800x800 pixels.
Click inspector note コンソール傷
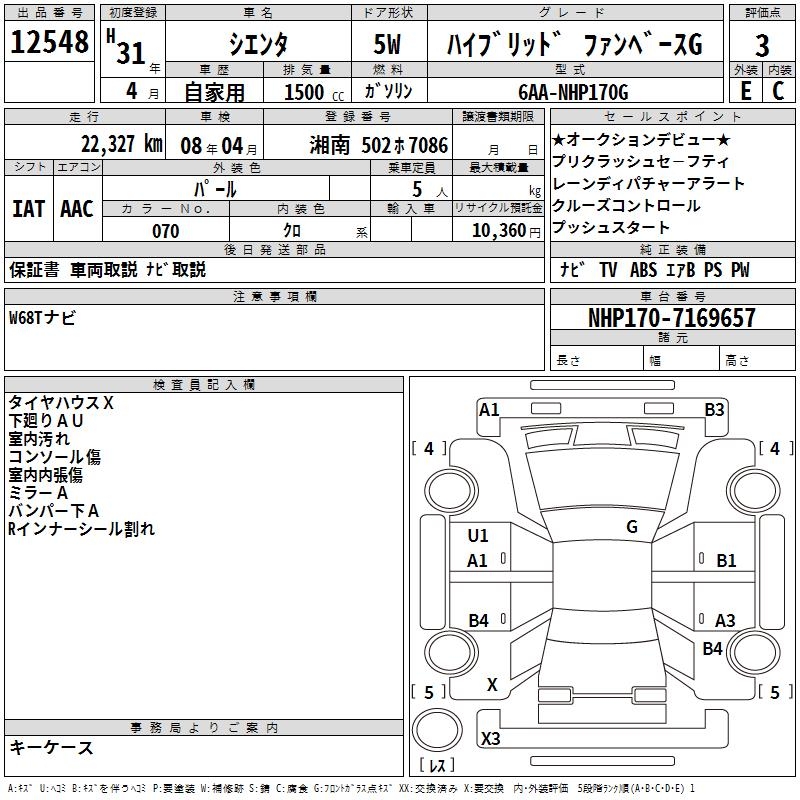[54, 456]
